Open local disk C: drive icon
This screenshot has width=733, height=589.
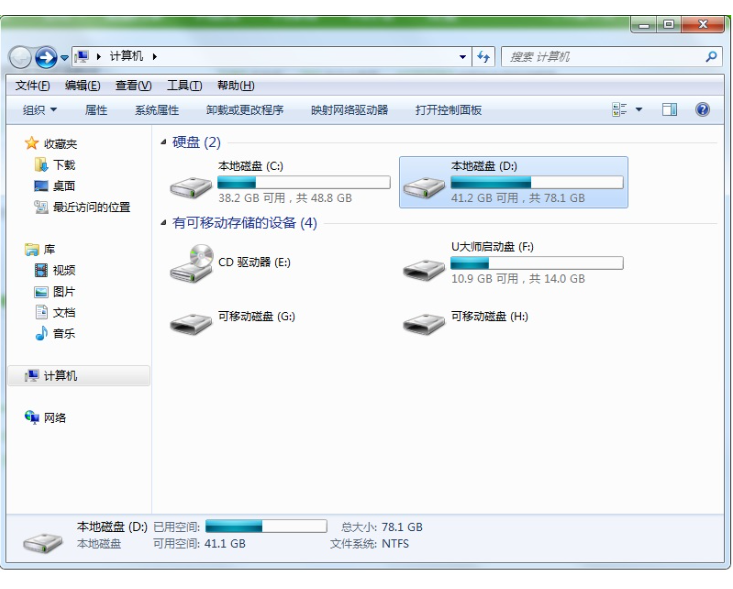(x=191, y=184)
